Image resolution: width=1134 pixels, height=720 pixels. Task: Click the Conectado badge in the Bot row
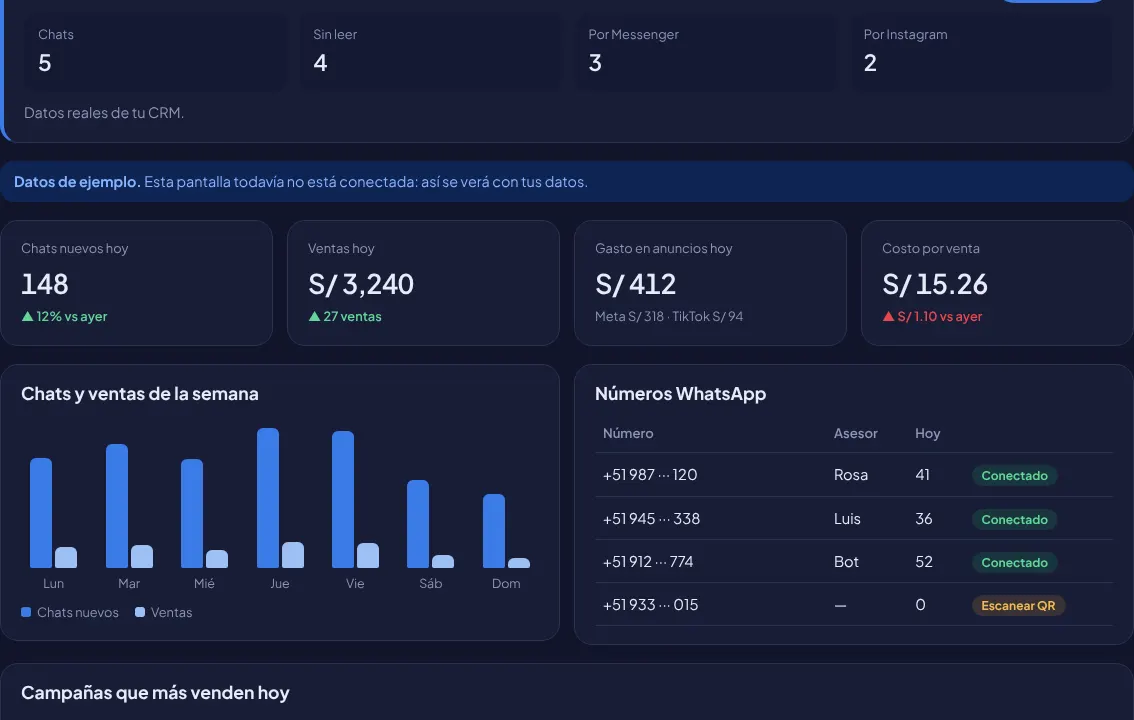tap(1014, 562)
